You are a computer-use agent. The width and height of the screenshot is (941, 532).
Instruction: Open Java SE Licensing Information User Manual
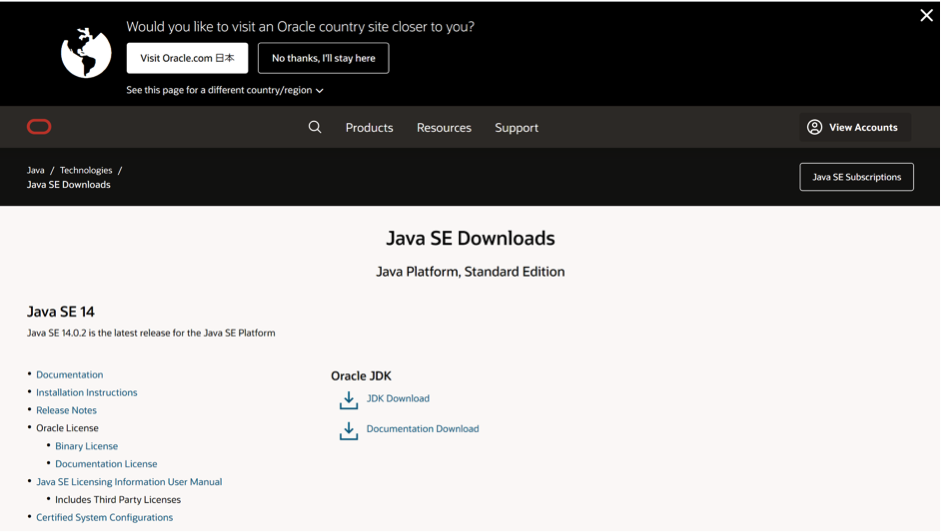(x=129, y=482)
